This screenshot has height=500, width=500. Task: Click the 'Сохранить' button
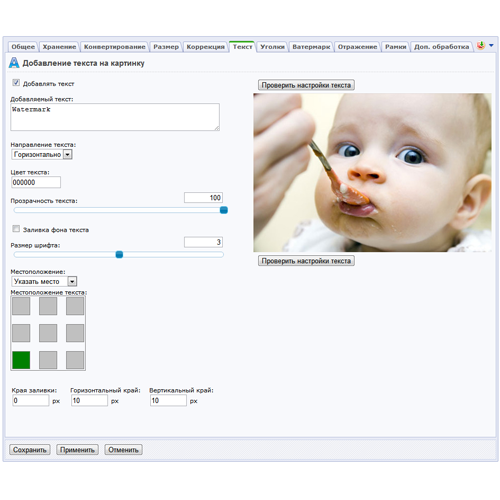pyautogui.click(x=30, y=450)
